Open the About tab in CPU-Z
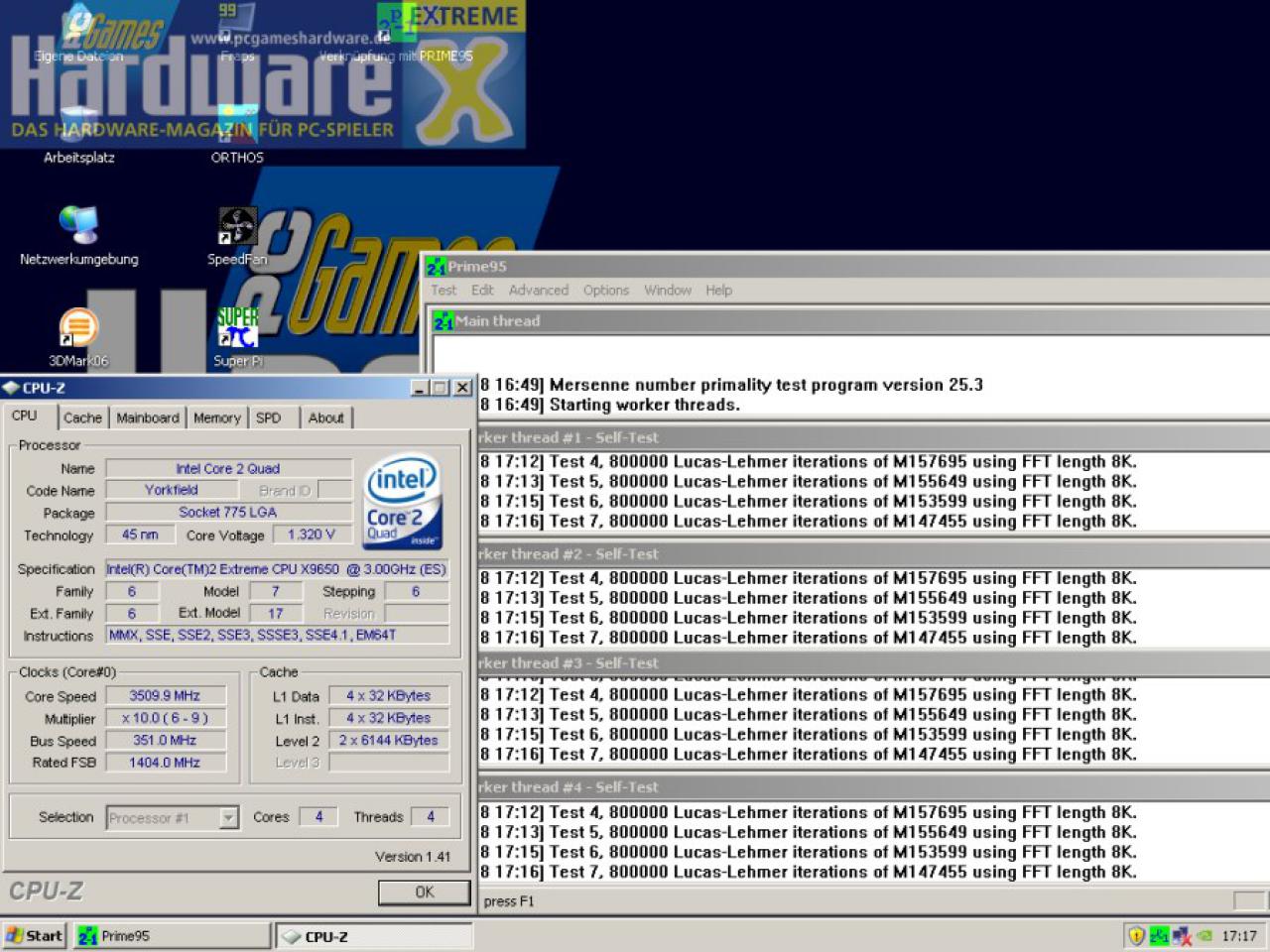Image resolution: width=1270 pixels, height=952 pixels. [325, 417]
